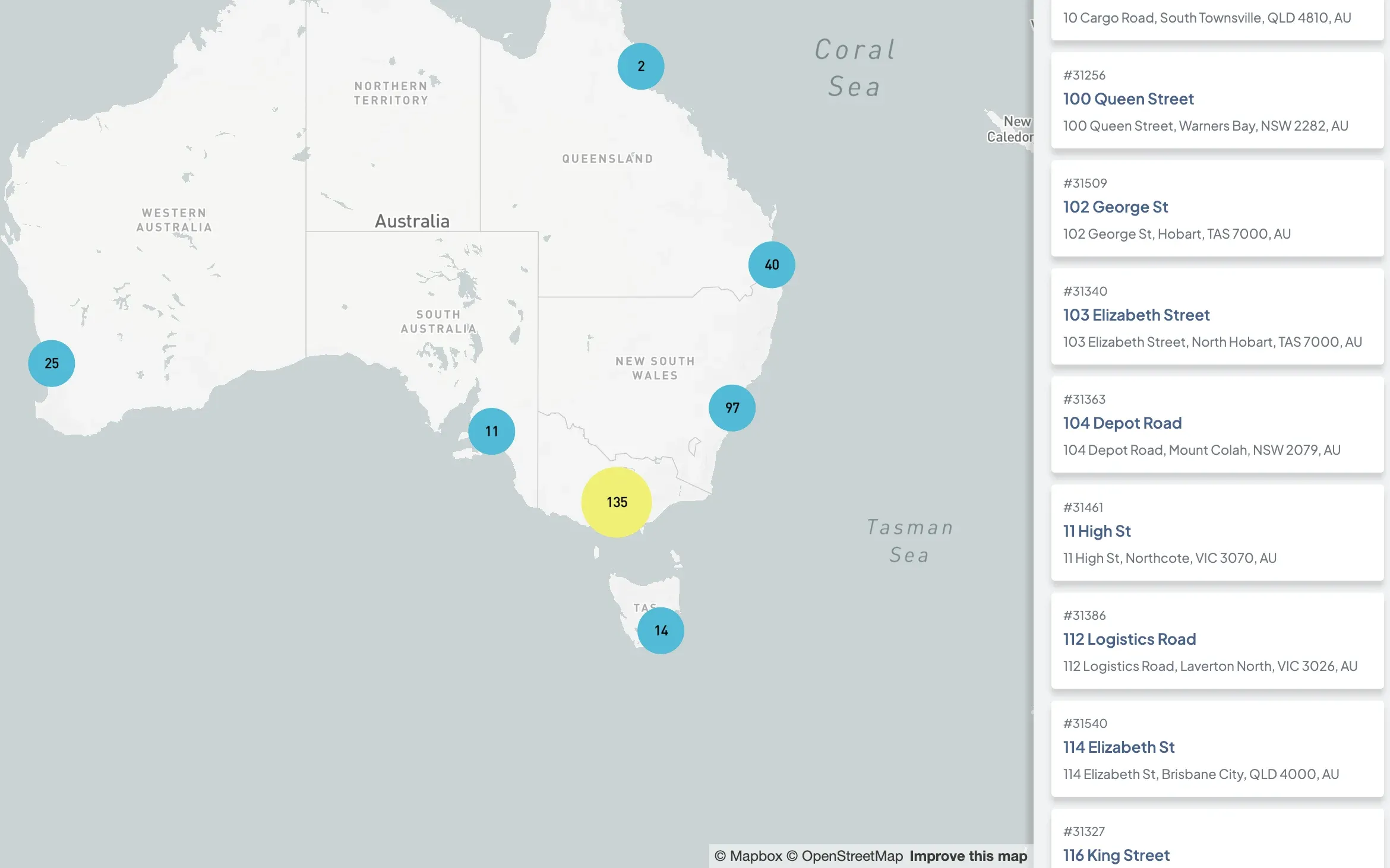Open the OpenStreetMap attribution link
The width and height of the screenshot is (1390, 868).
(845, 856)
